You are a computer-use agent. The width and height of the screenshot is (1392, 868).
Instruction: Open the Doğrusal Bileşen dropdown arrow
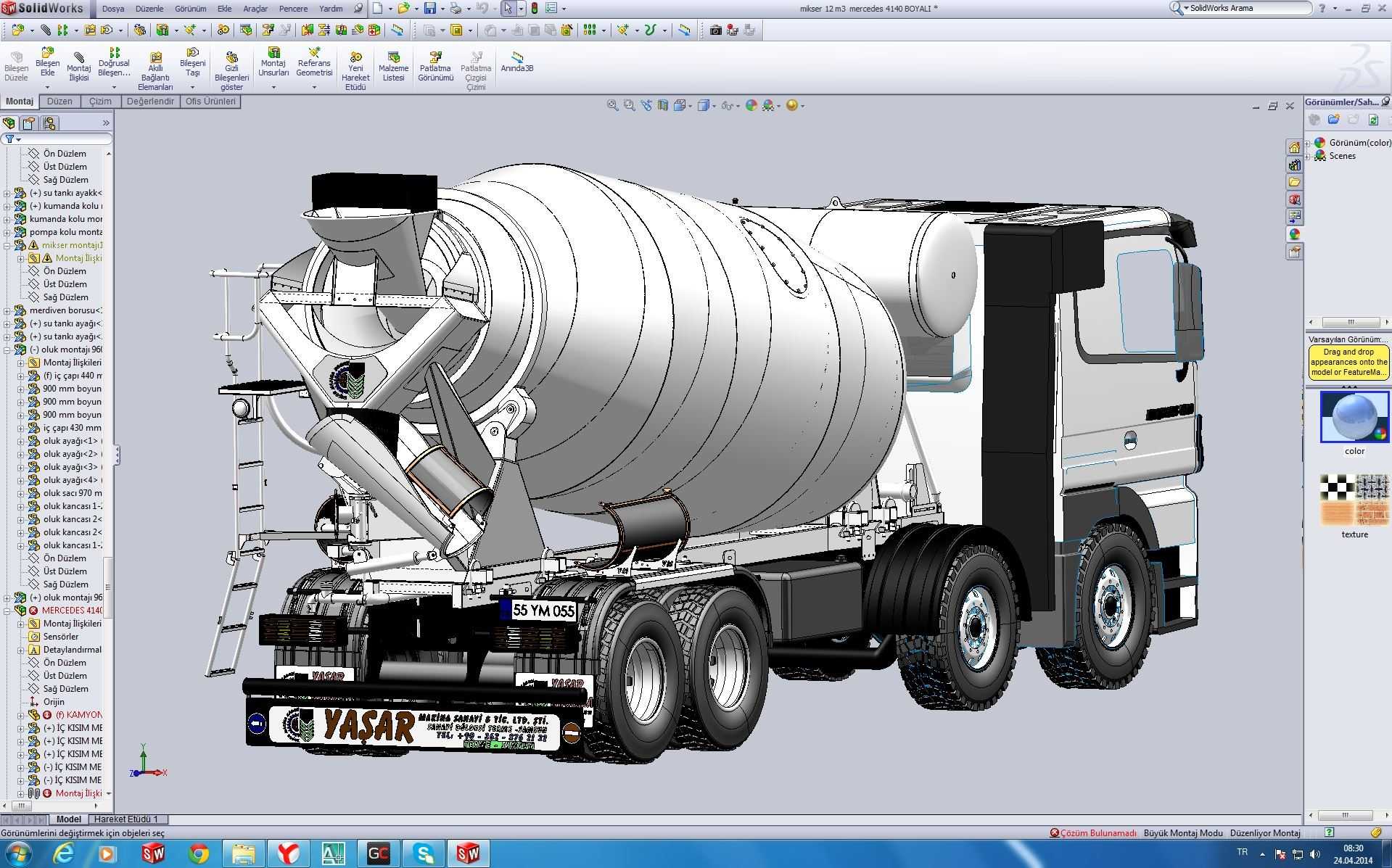coord(114,88)
